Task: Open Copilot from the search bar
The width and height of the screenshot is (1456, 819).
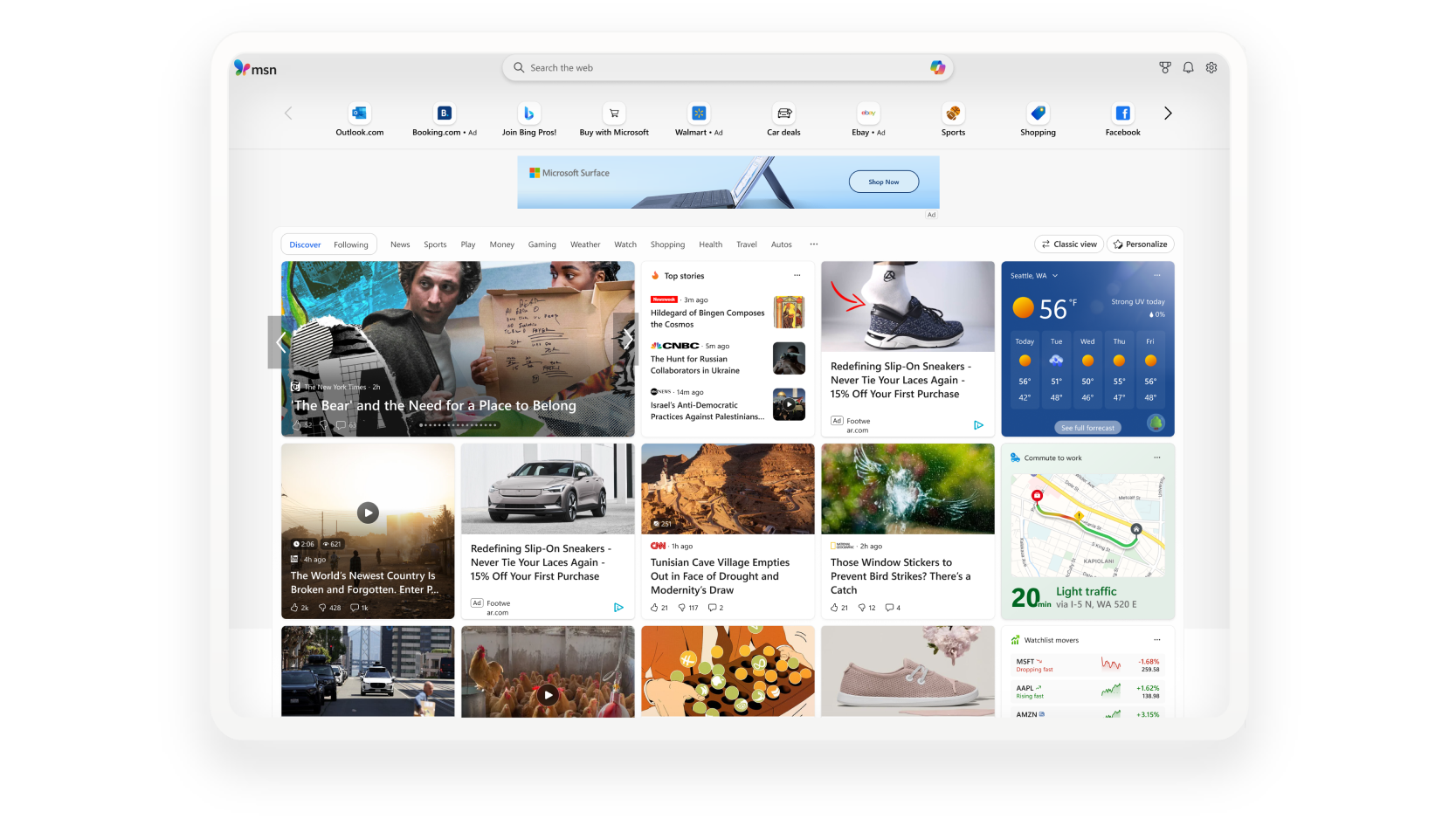Action: pos(937,67)
